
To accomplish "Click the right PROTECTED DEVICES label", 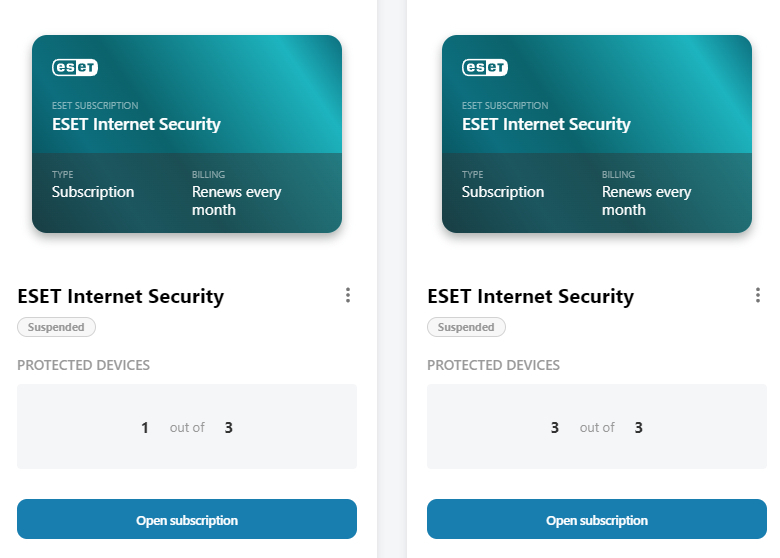I will pyautogui.click(x=494, y=365).
